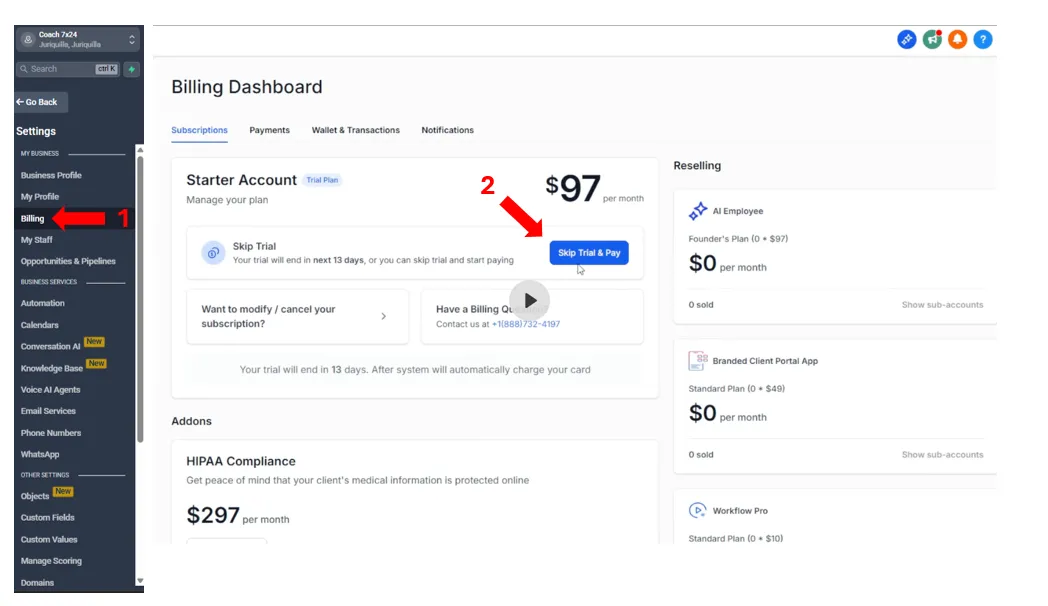
Task: Click the sidebar Search field
Action: click(x=68, y=69)
